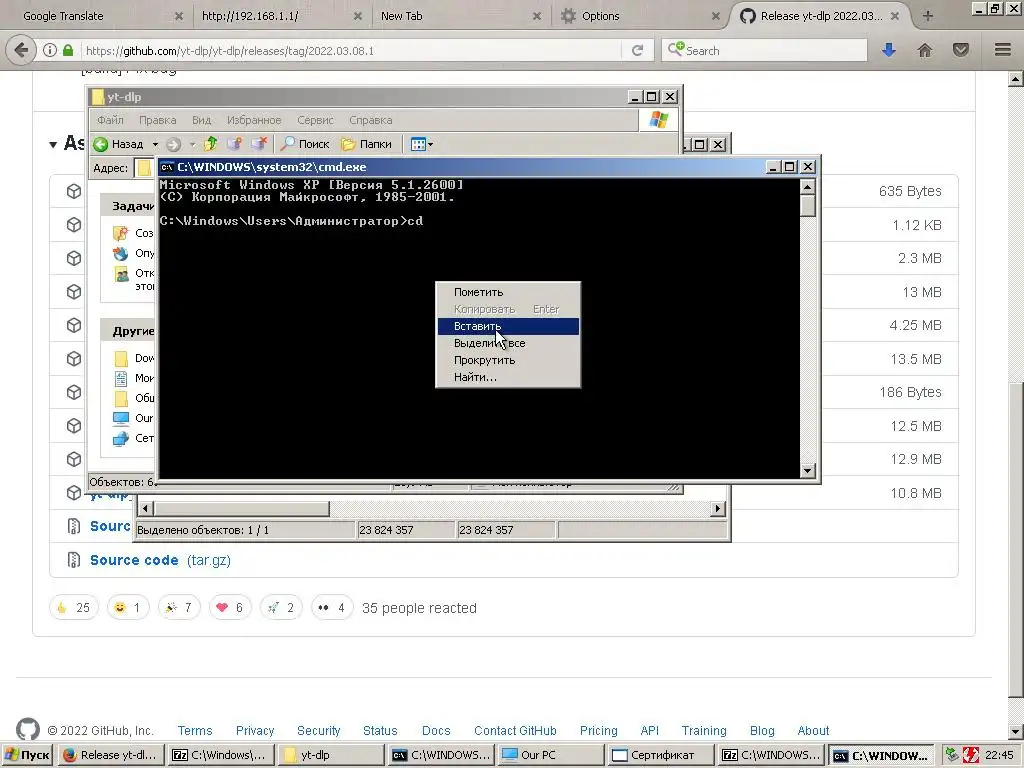Toggle heart reaction with count 6

point(230,608)
